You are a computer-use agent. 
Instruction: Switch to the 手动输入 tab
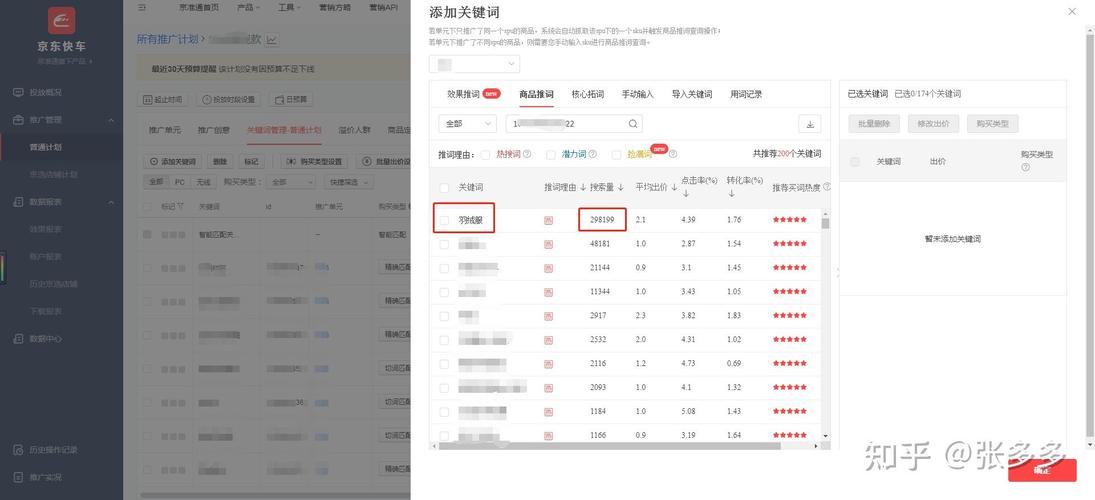click(638, 94)
